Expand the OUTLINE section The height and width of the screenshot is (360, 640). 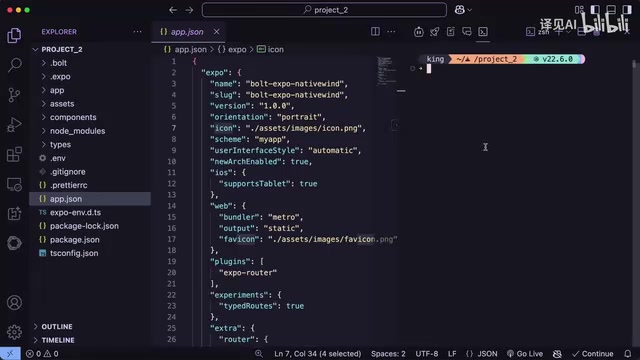pyautogui.click(x=57, y=327)
